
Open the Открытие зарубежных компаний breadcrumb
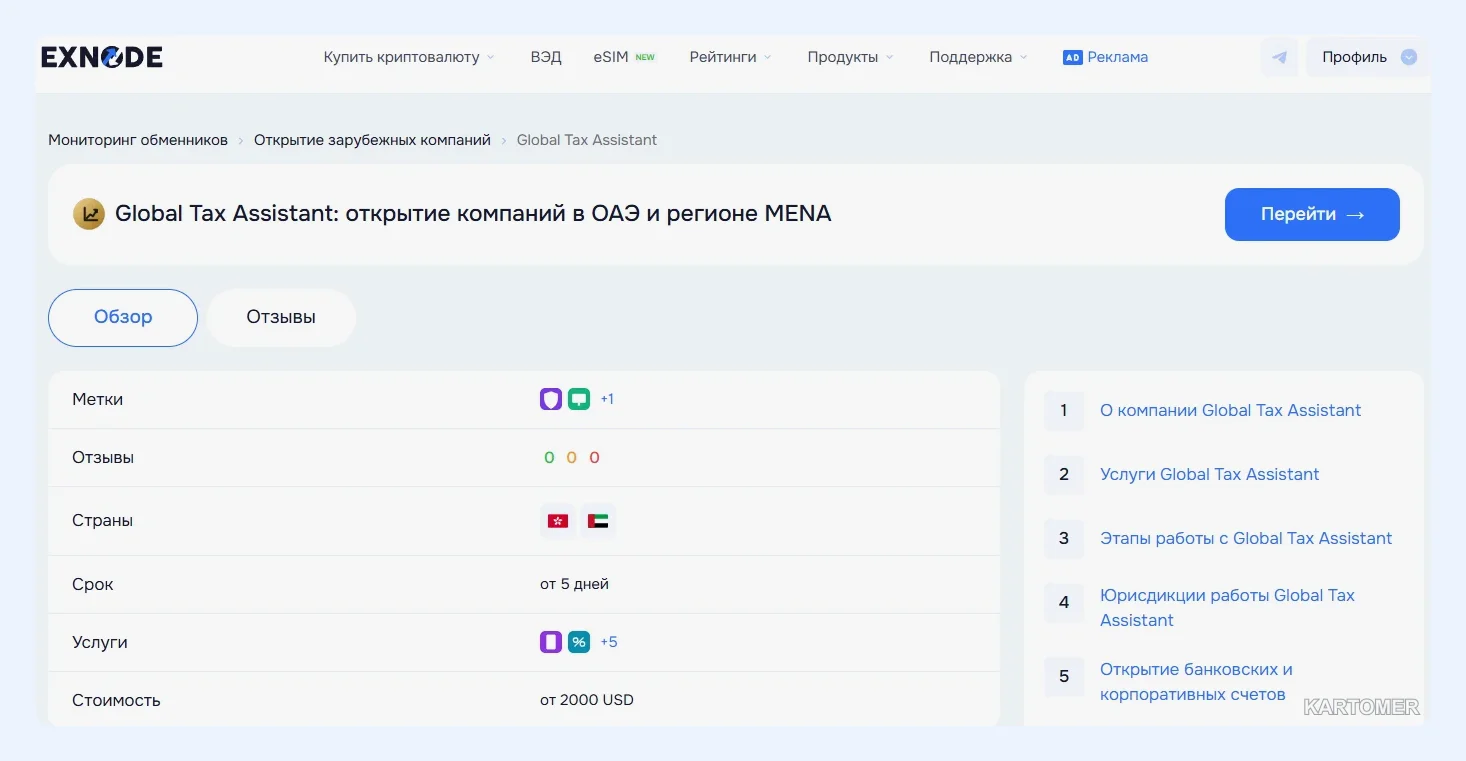coord(372,140)
